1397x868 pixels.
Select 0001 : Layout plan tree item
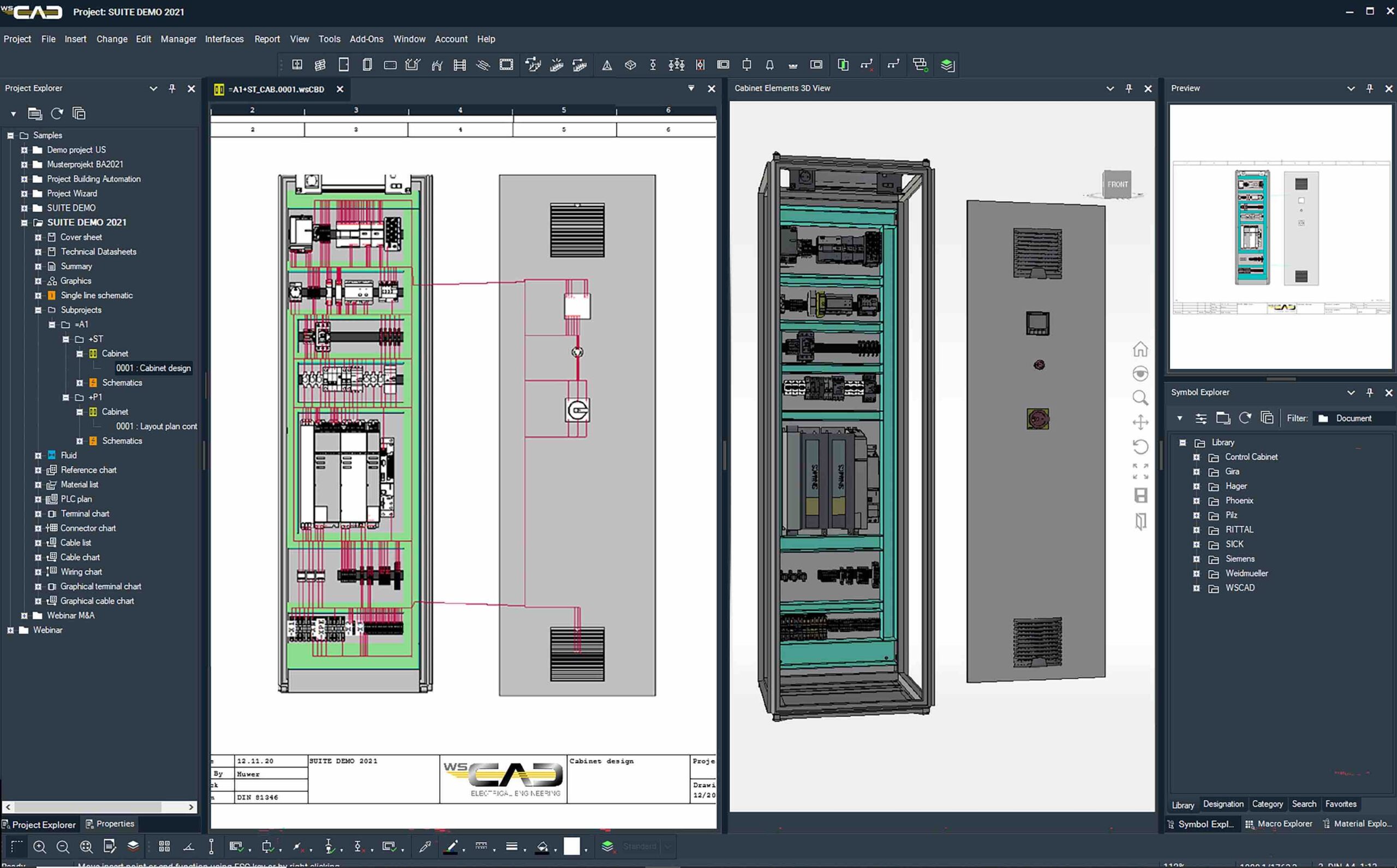click(156, 427)
